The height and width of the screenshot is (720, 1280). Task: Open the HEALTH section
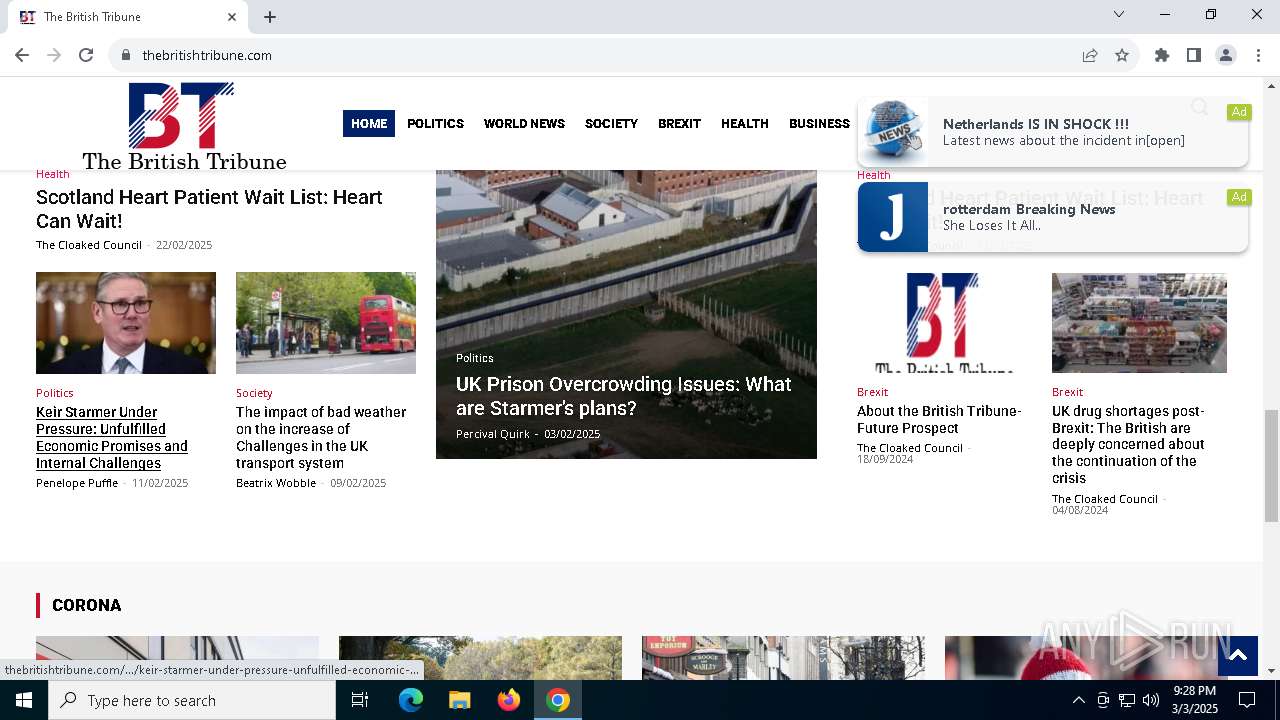(745, 123)
